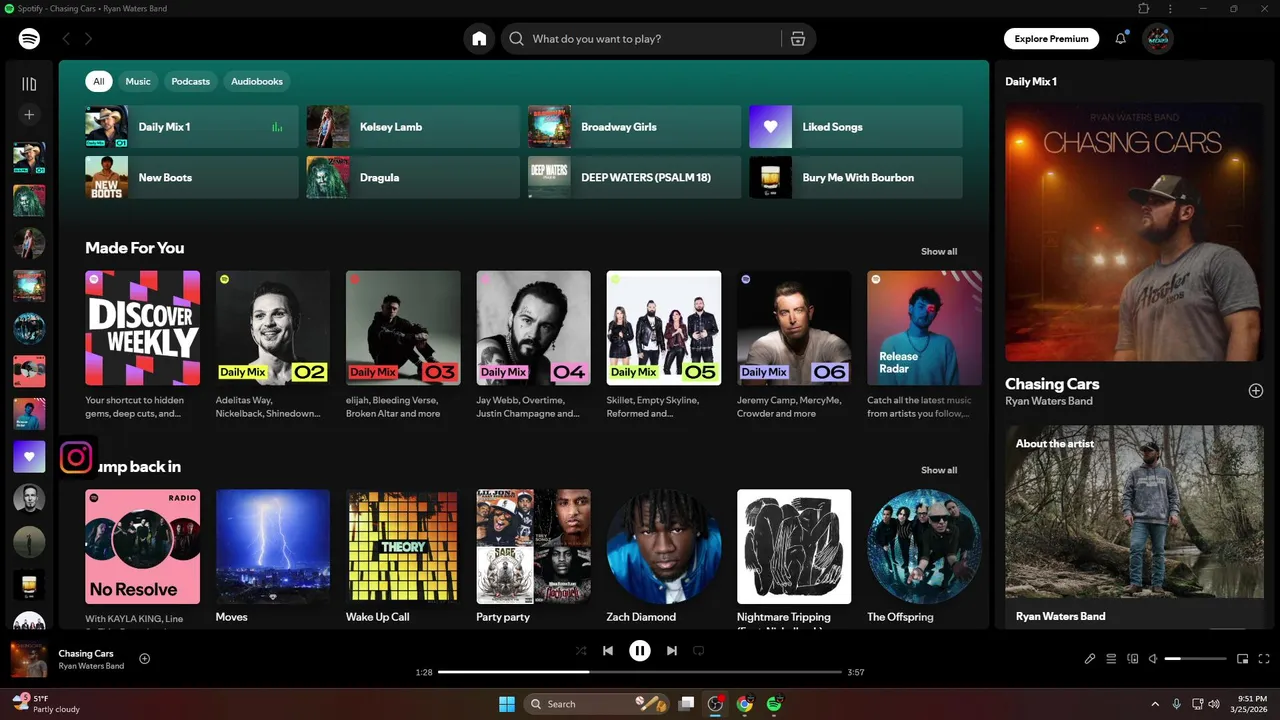Skip to the next track
The image size is (1280, 720).
(x=672, y=651)
